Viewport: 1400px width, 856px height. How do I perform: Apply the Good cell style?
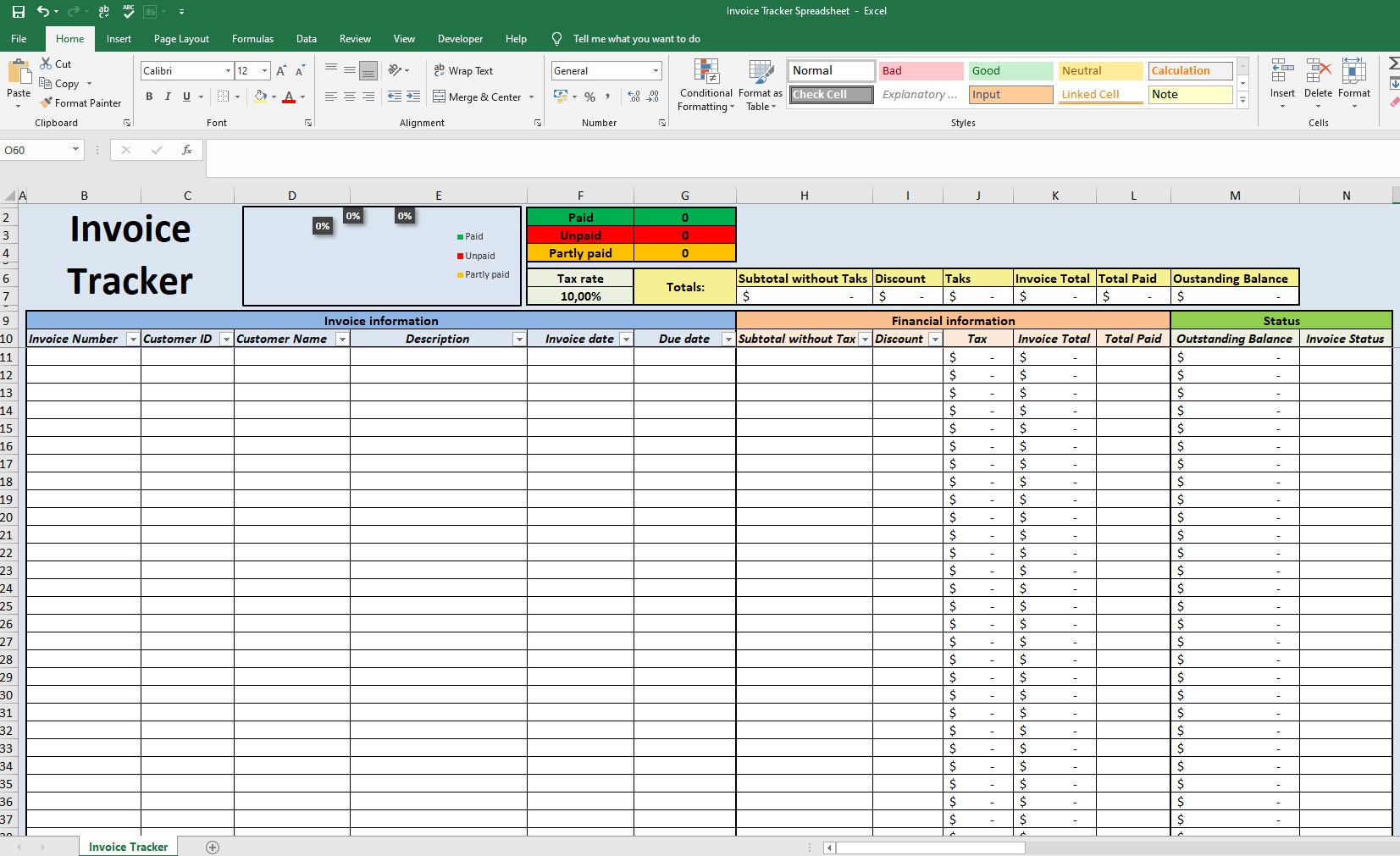tap(1009, 70)
